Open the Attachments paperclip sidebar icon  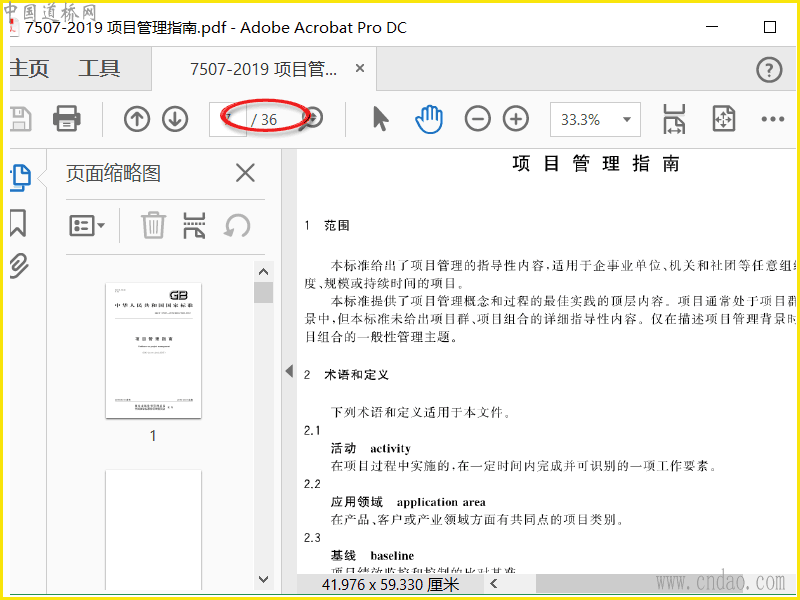click(19, 266)
